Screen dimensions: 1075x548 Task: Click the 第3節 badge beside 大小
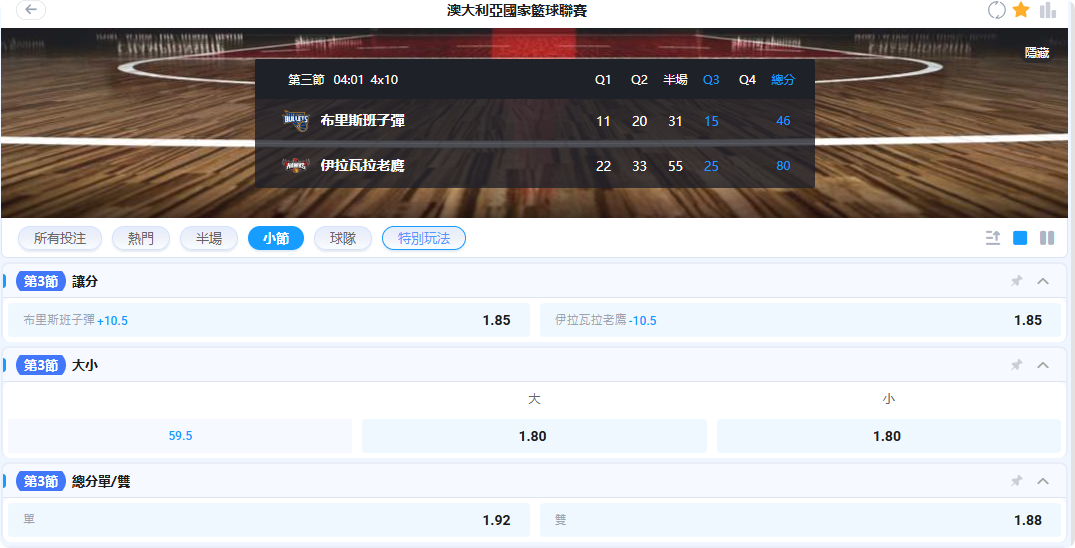tap(41, 365)
